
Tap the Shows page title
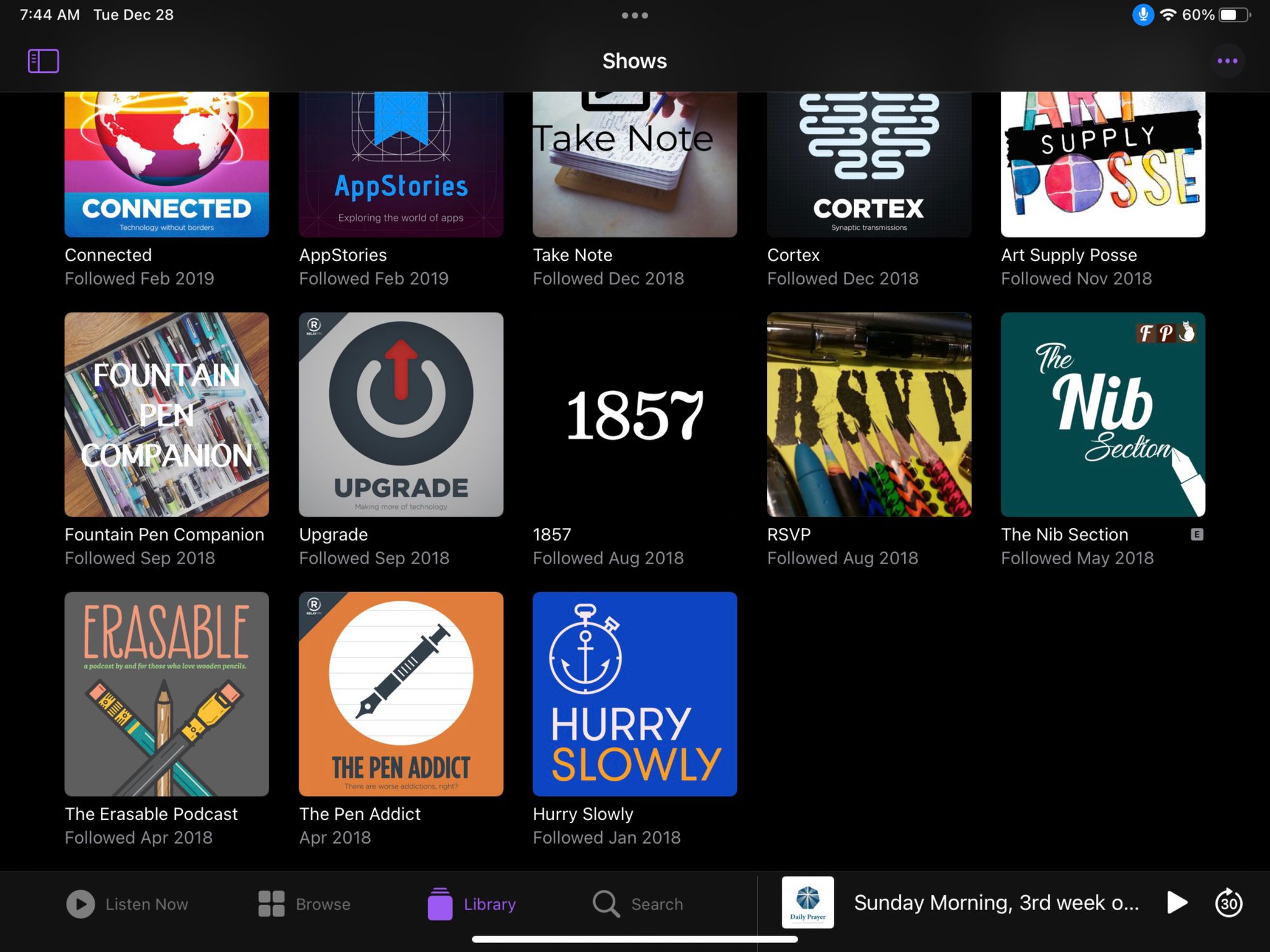click(x=634, y=61)
